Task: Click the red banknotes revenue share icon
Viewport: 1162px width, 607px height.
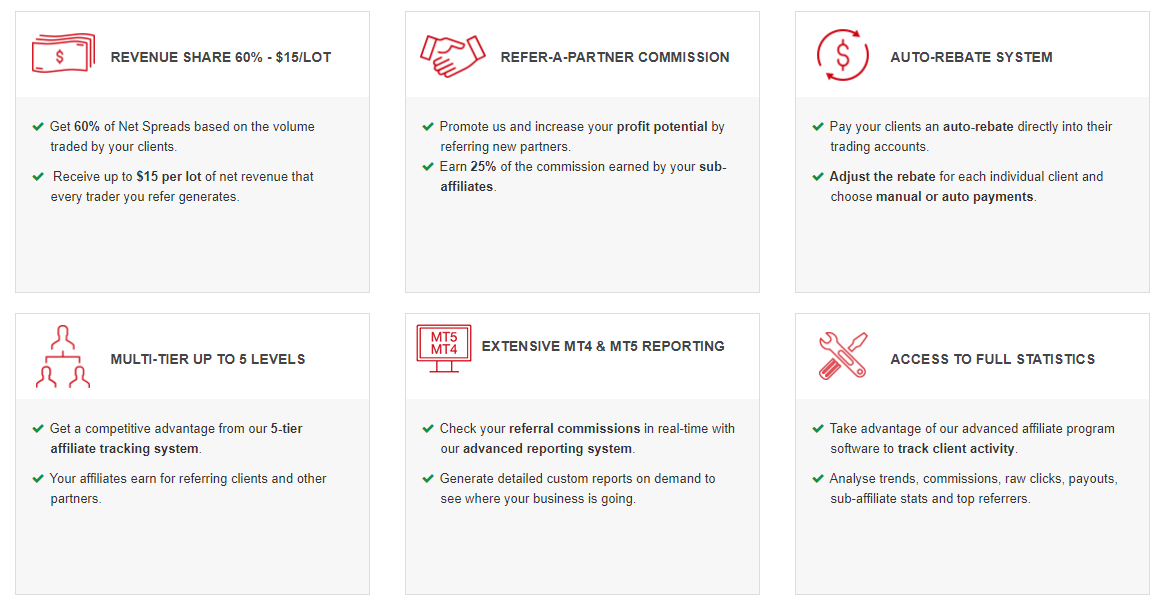Action: click(64, 53)
